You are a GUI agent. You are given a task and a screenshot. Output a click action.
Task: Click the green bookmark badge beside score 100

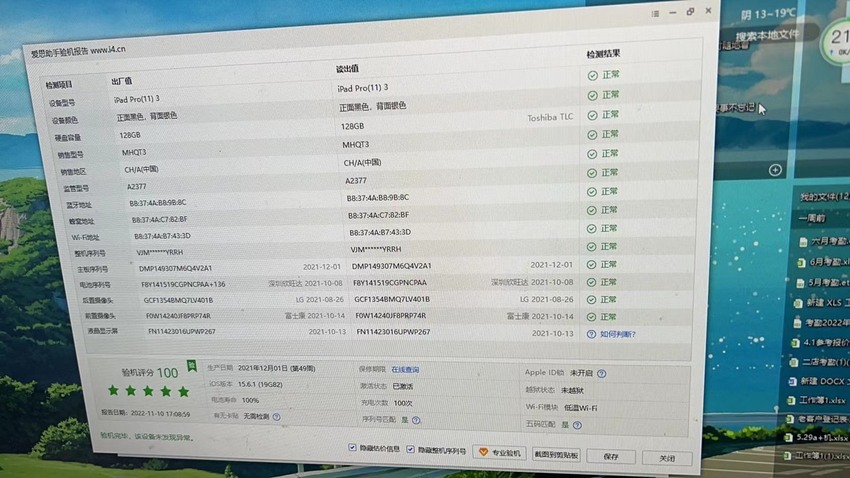(x=191, y=366)
